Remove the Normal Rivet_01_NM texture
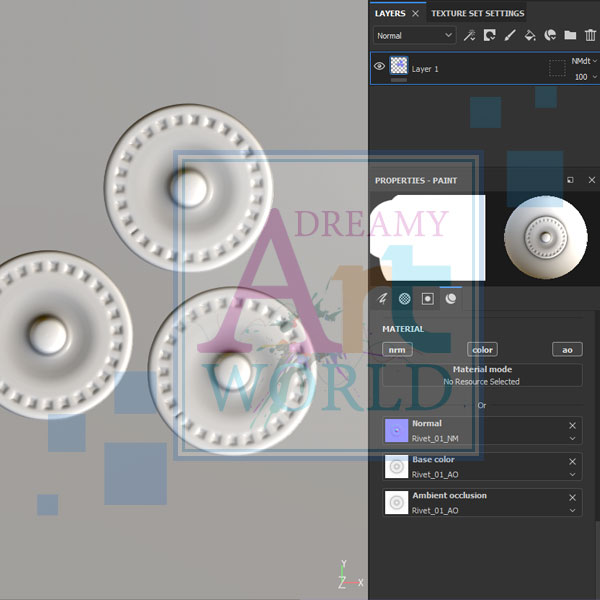The width and height of the screenshot is (600, 600). click(x=573, y=425)
